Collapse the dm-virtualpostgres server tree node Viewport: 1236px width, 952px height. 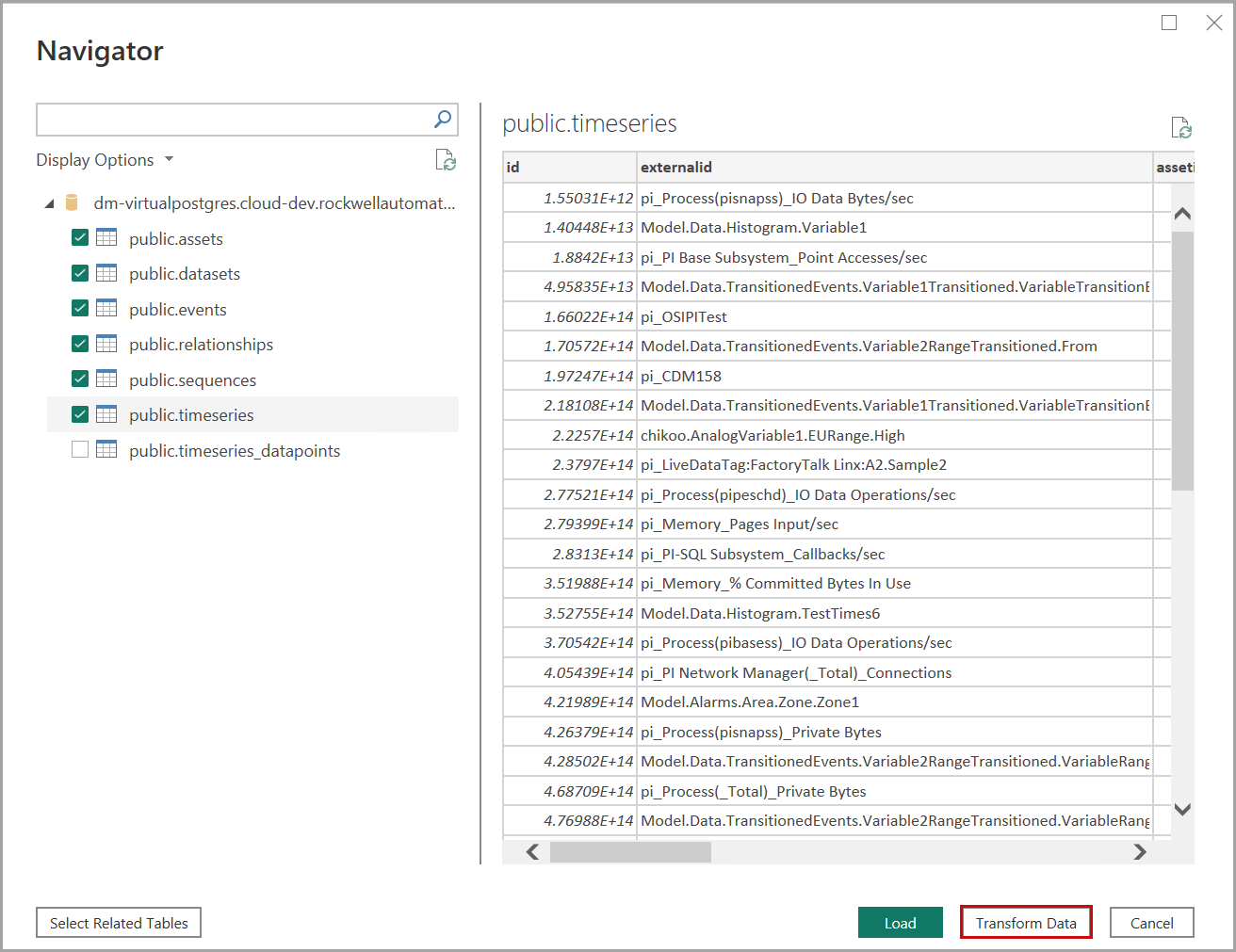coord(49,203)
